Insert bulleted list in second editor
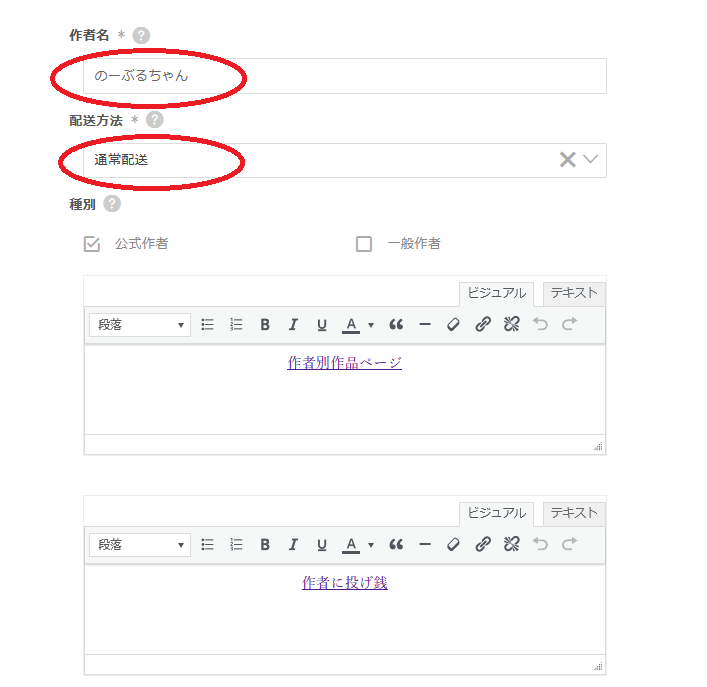707x687 pixels. pos(207,545)
